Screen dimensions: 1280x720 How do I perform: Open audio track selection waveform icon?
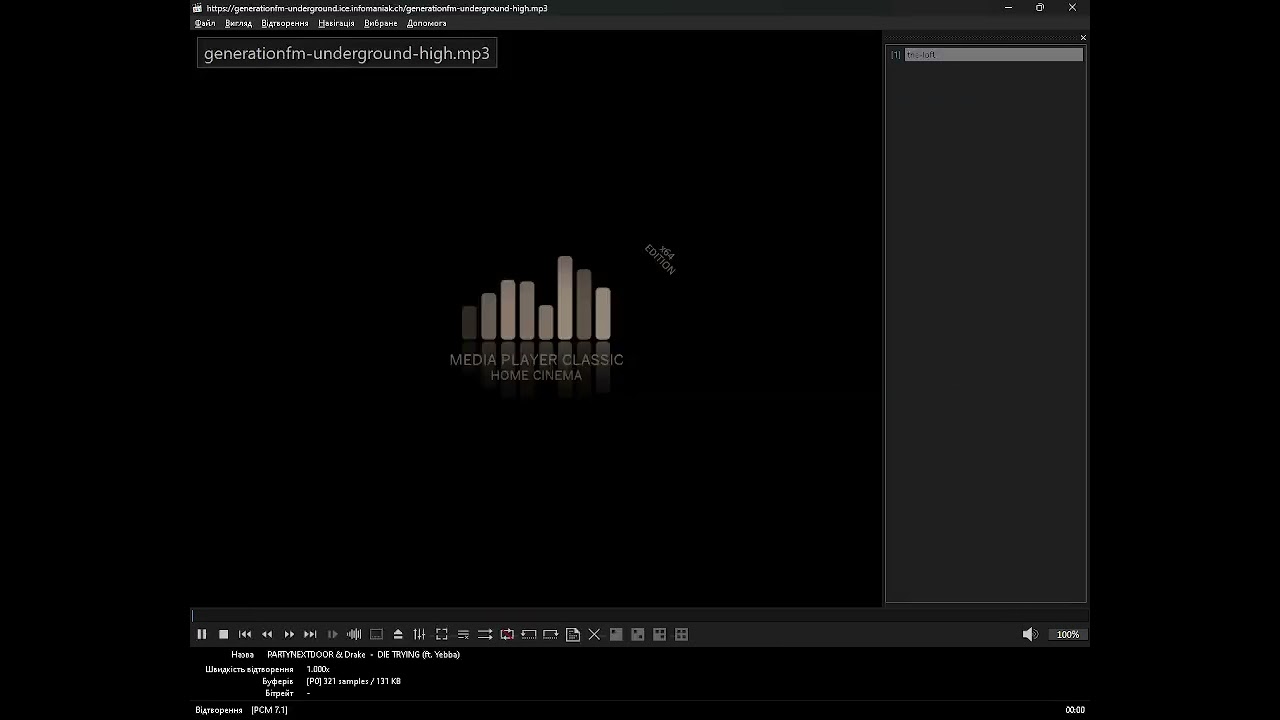pyautogui.click(x=354, y=634)
